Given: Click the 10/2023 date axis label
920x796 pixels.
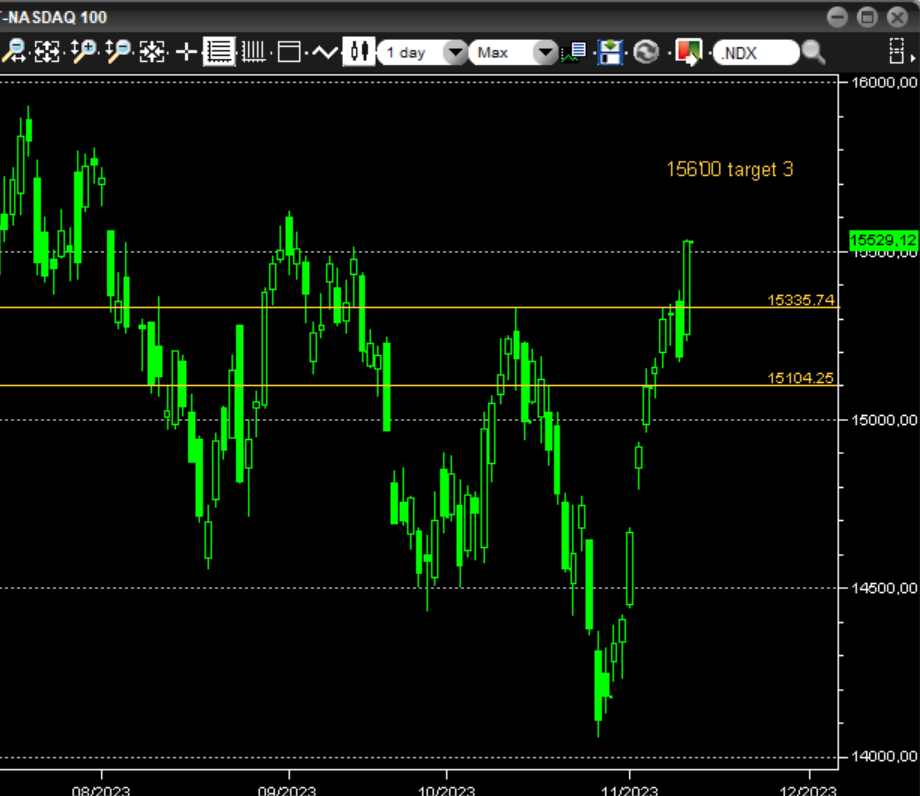Looking at the screenshot, I should (x=446, y=790).
